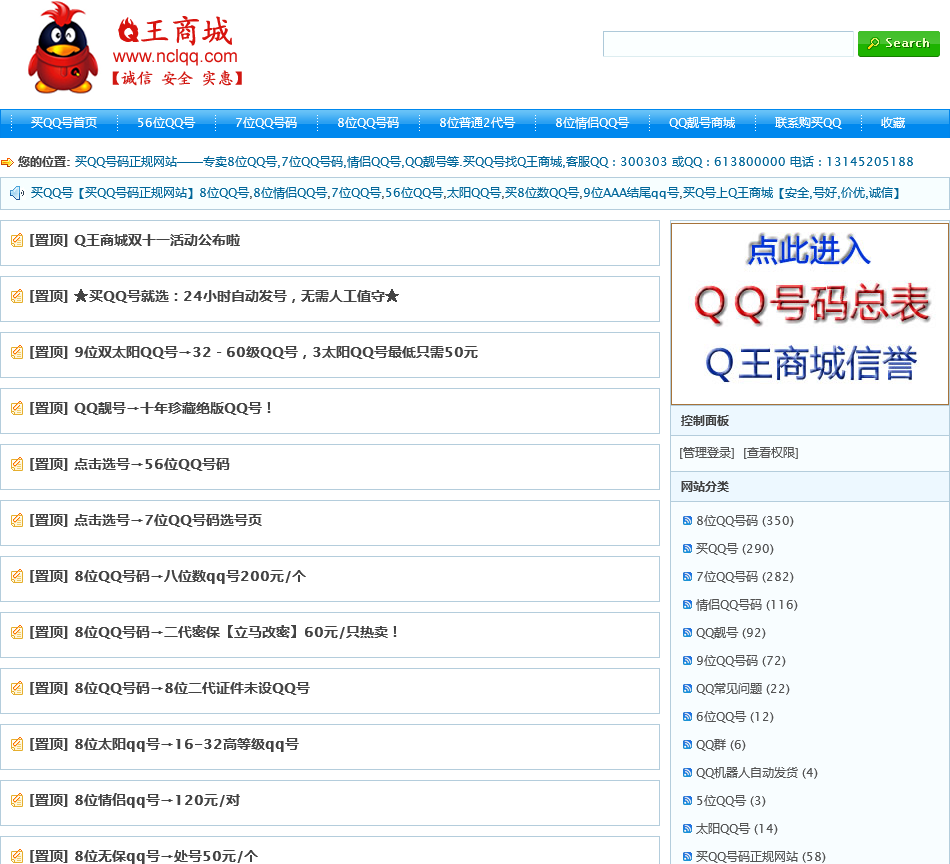Image resolution: width=950 pixels, height=864 pixels.
Task: Click the announcement text link beside speaker
Action: pyautogui.click(x=467, y=193)
